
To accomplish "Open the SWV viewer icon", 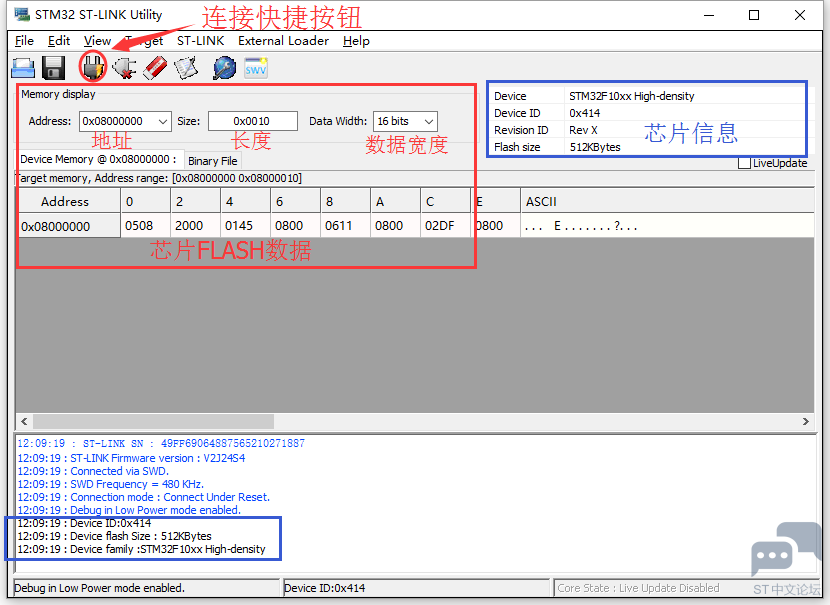I will pos(256,68).
